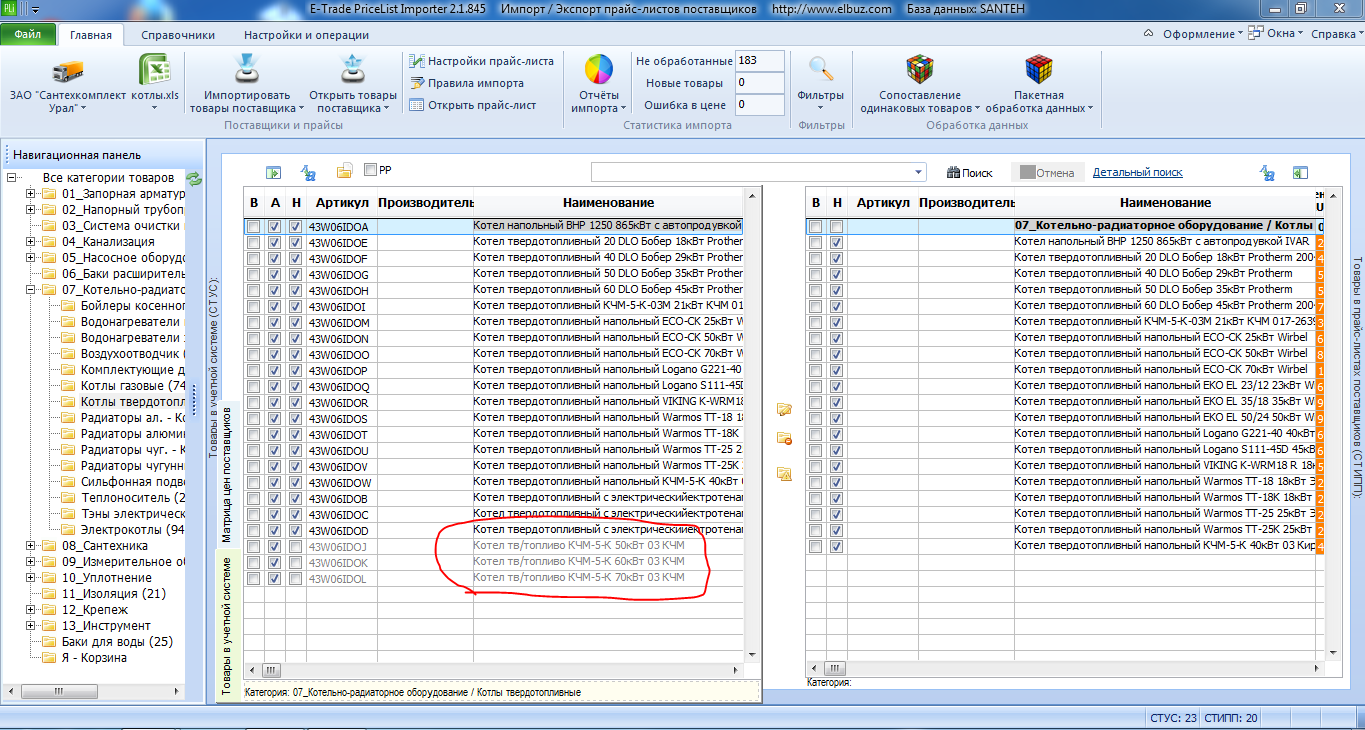Click the green export icon above right table

pos(1300,172)
